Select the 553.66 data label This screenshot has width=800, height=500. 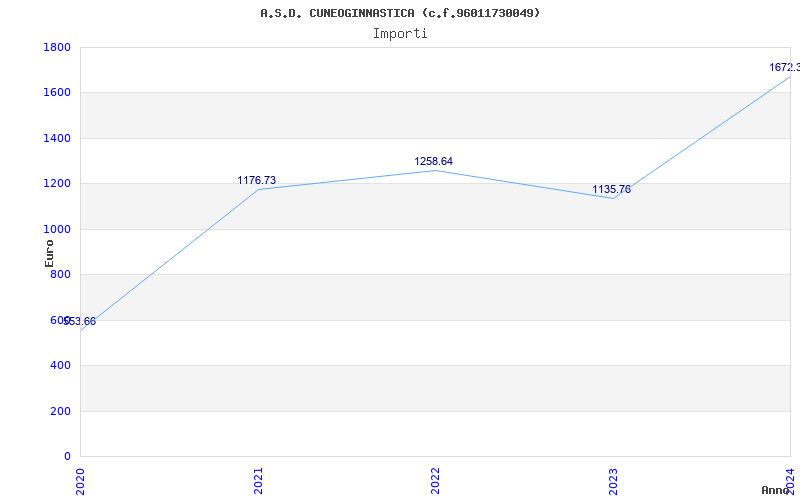point(80,321)
